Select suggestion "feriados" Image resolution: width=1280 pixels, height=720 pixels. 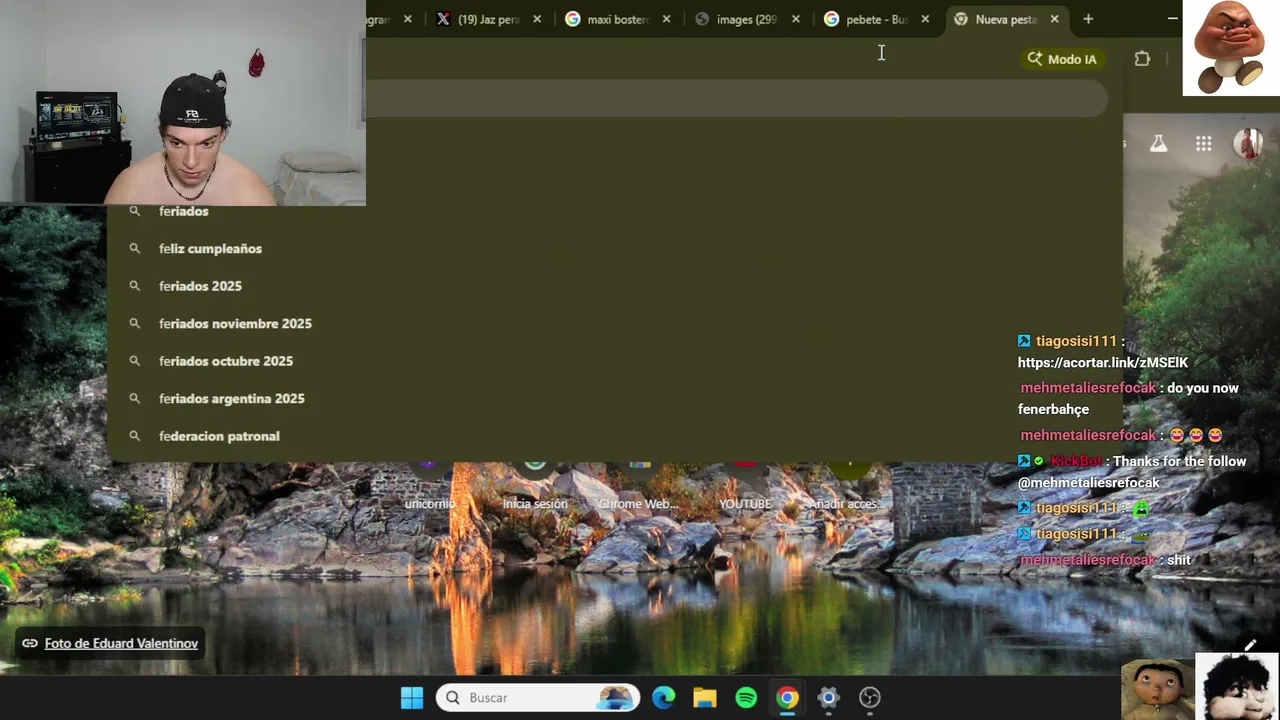point(614,211)
